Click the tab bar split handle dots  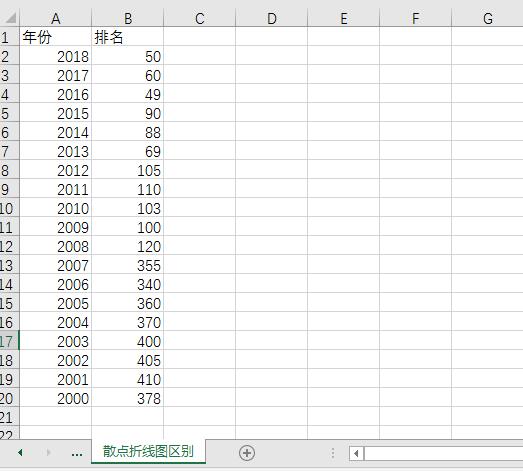333,453
